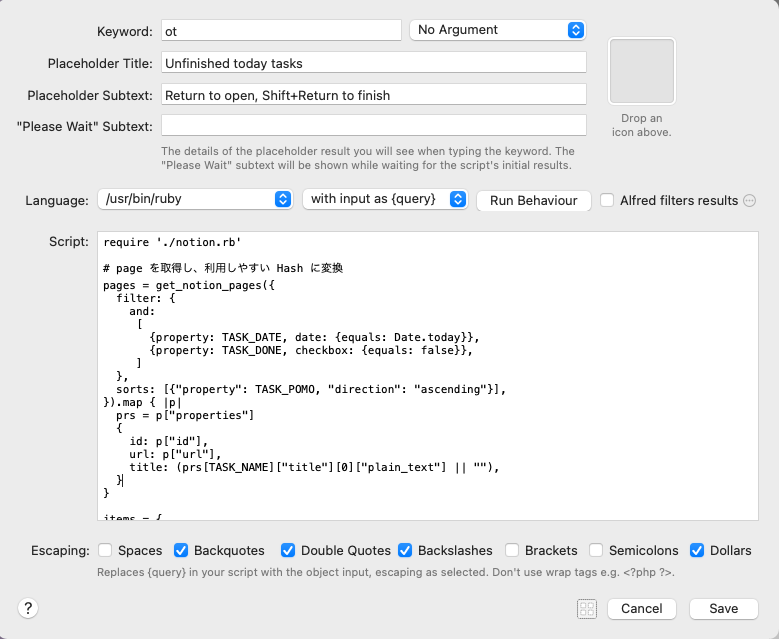Open the 'with input as {query}' dropdown

(385, 199)
